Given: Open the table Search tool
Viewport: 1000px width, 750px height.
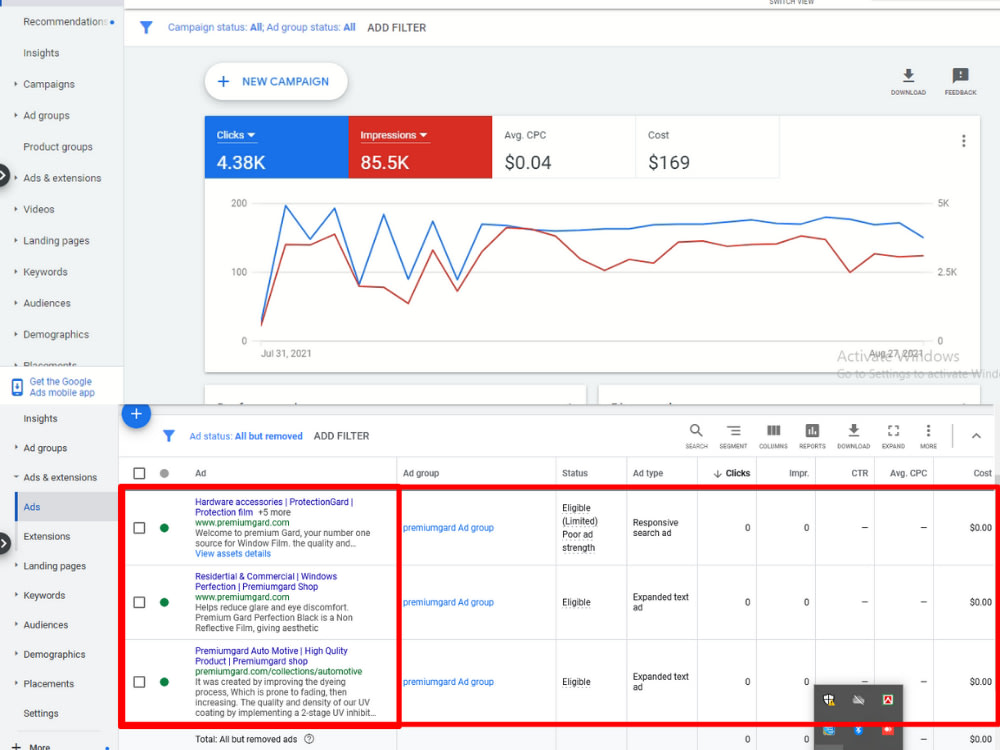Looking at the screenshot, I should pos(696,436).
